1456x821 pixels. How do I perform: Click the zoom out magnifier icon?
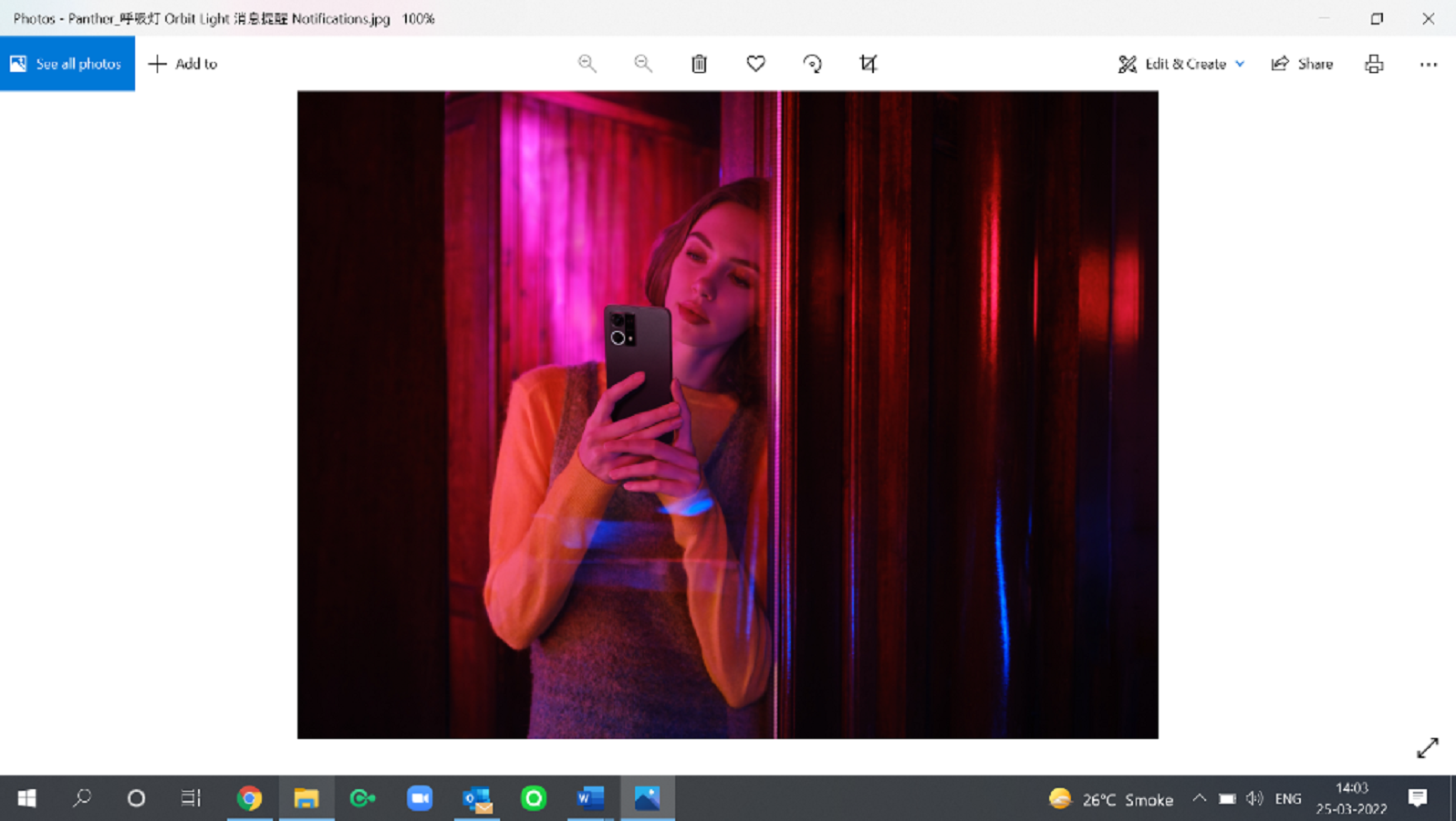click(643, 64)
